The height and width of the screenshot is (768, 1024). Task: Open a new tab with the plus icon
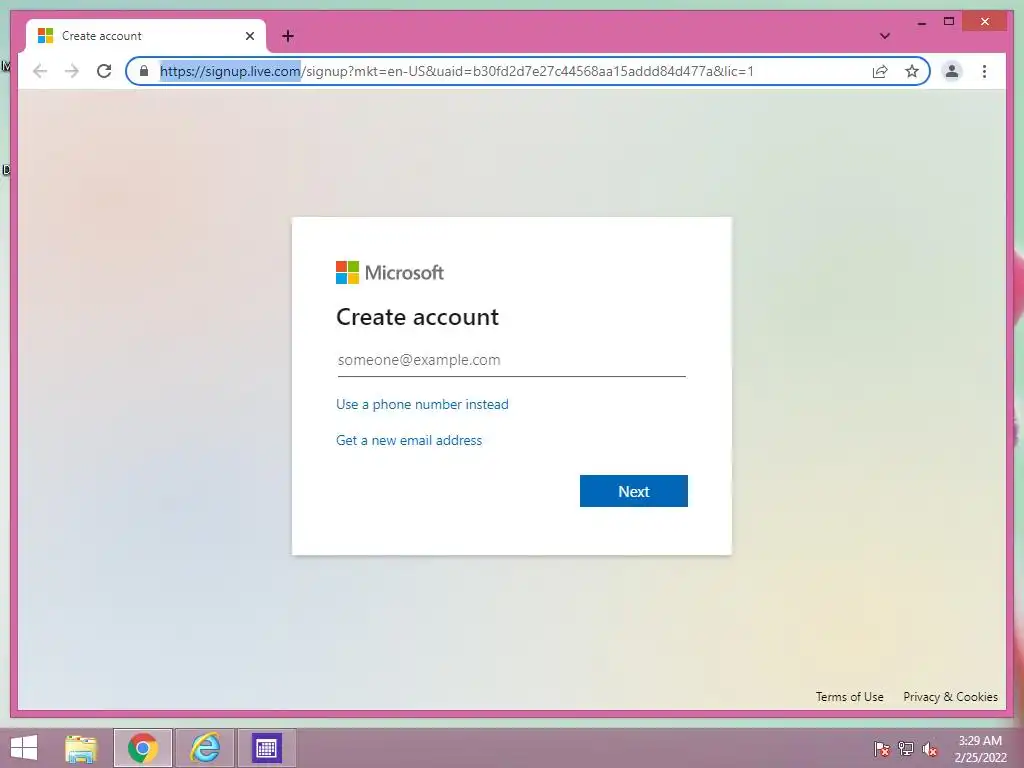tap(288, 36)
